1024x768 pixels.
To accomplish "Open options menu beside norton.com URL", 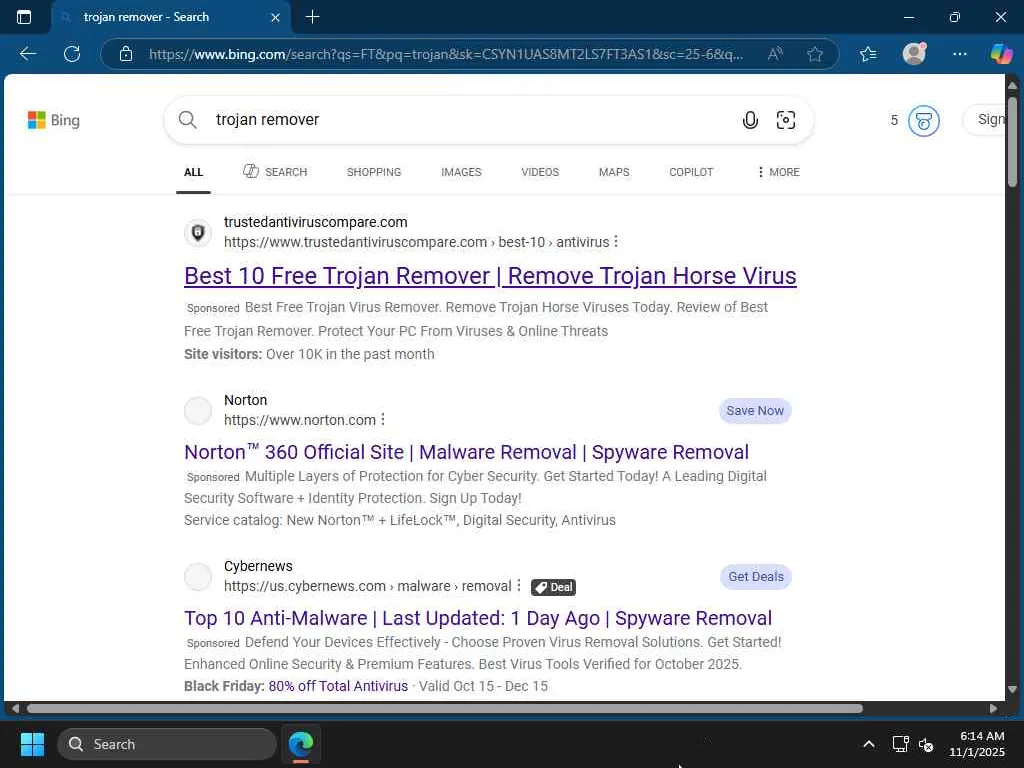I will coord(383,419).
